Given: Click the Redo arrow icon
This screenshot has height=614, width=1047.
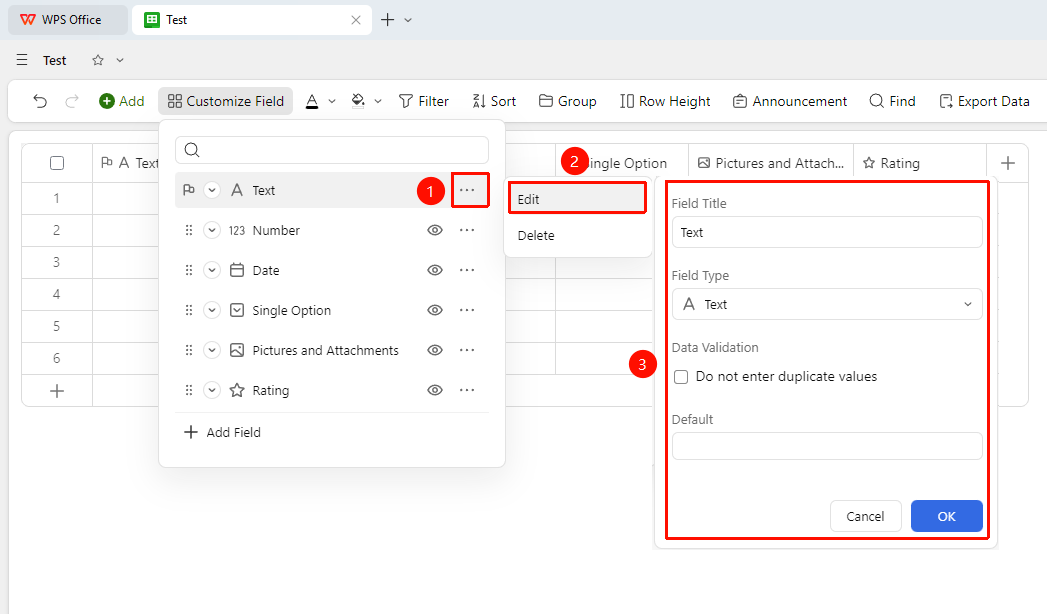Looking at the screenshot, I should click(x=71, y=101).
